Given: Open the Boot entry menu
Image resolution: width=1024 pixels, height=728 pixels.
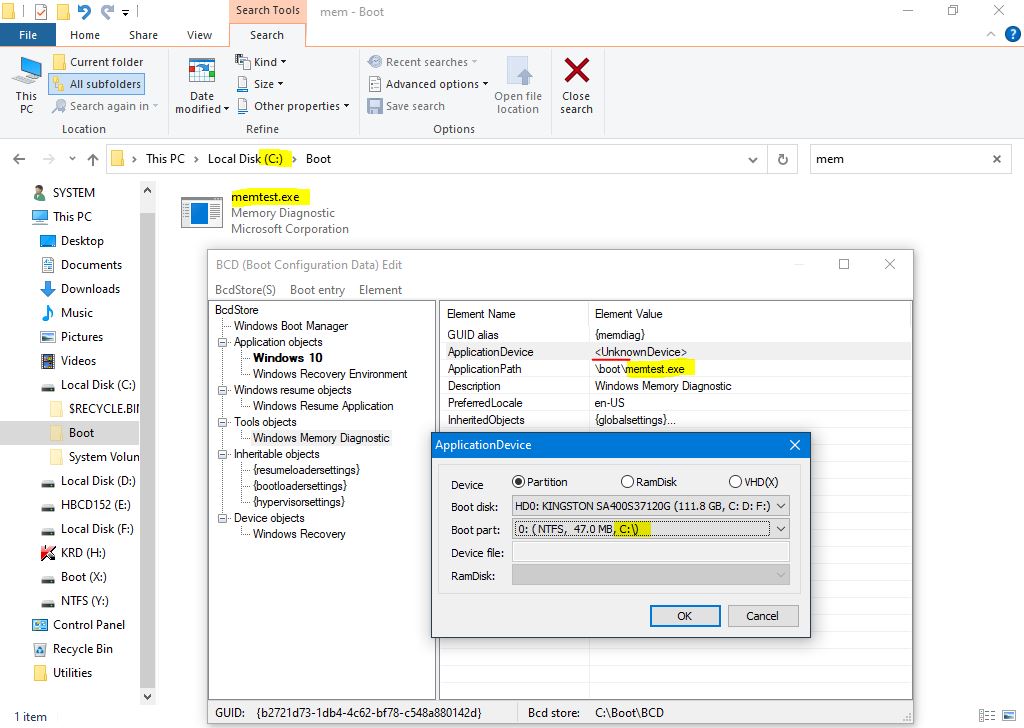Looking at the screenshot, I should coord(317,290).
